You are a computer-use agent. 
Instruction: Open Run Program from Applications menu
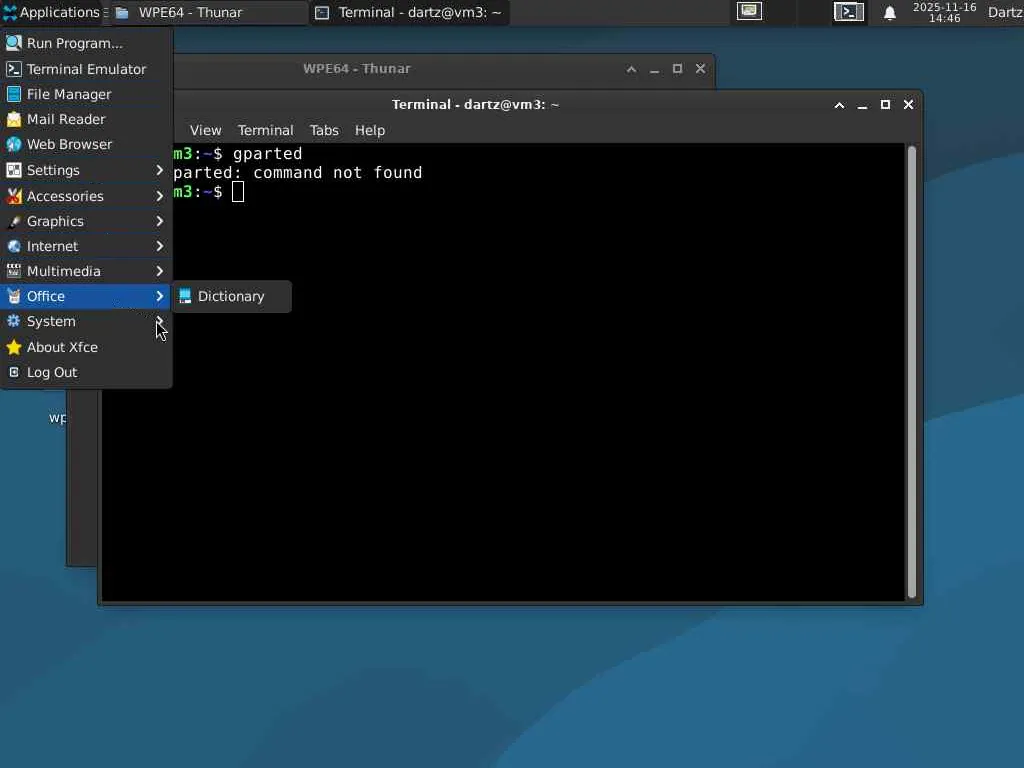click(x=86, y=43)
